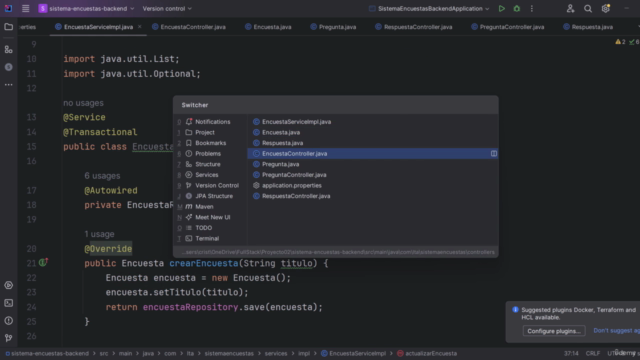The height and width of the screenshot is (360, 640).
Task: Choose Pregunta.java in Switcher file list
Action: [373, 164]
